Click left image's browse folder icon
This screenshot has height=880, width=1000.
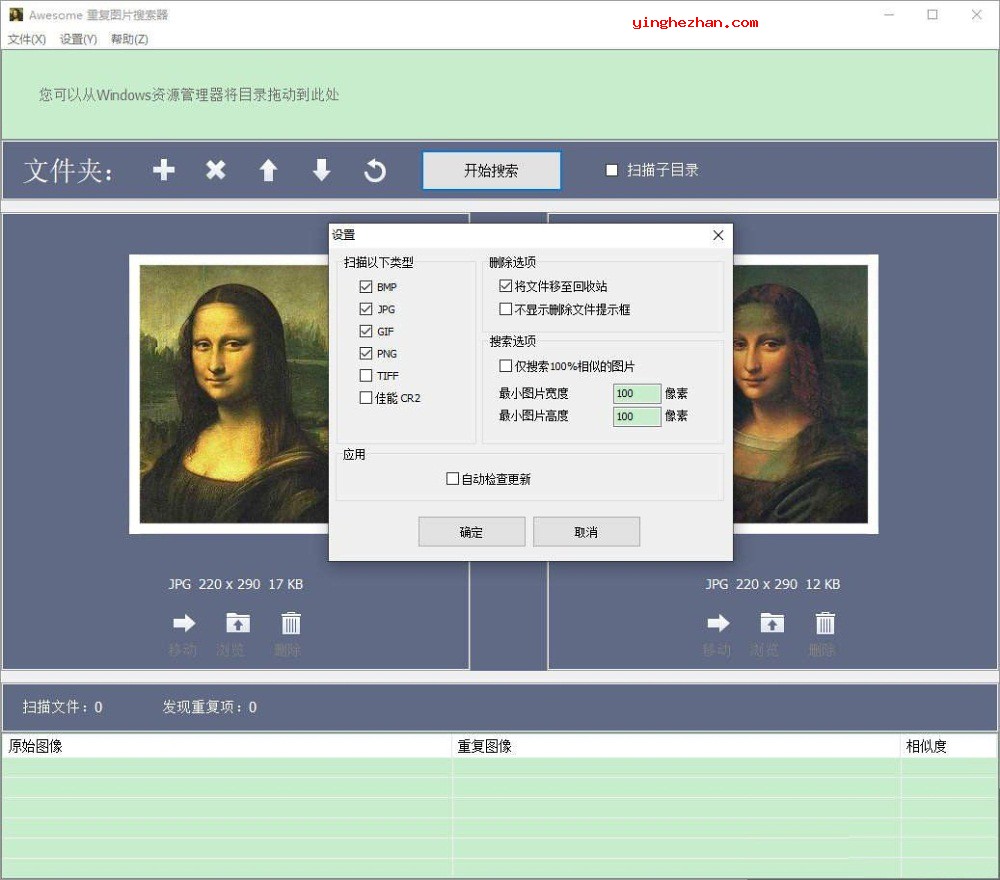(x=238, y=623)
